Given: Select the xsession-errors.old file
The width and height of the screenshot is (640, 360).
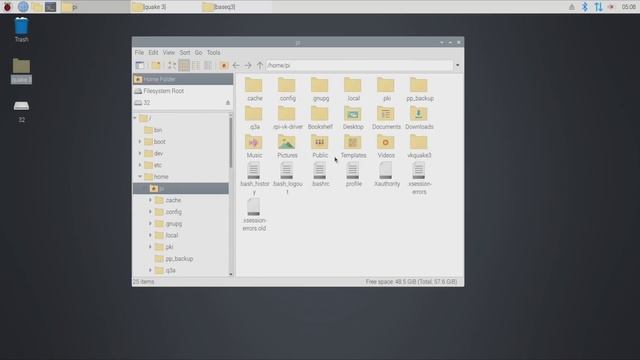Looking at the screenshot, I should pyautogui.click(x=254, y=215).
